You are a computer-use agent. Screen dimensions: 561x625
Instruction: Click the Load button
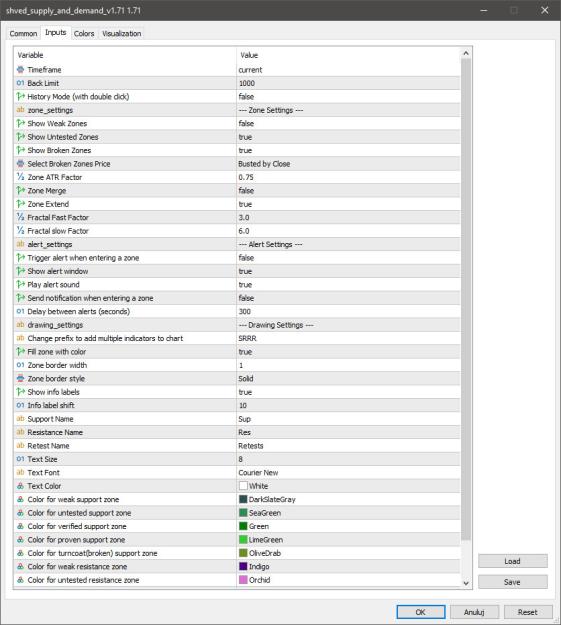coord(512,561)
